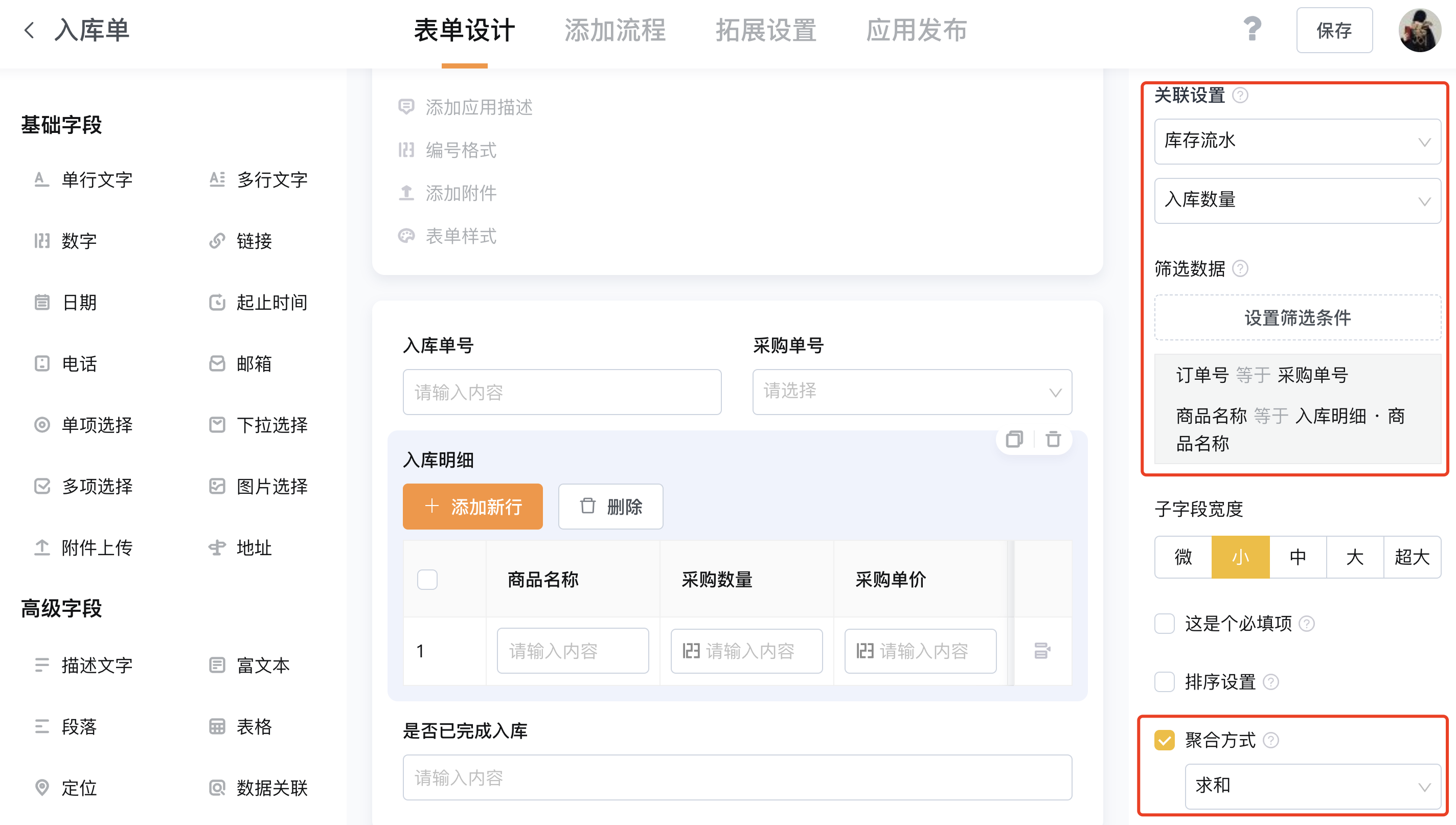Open the 采购单号 dropdown
This screenshot has height=825, width=1456.
click(x=912, y=392)
